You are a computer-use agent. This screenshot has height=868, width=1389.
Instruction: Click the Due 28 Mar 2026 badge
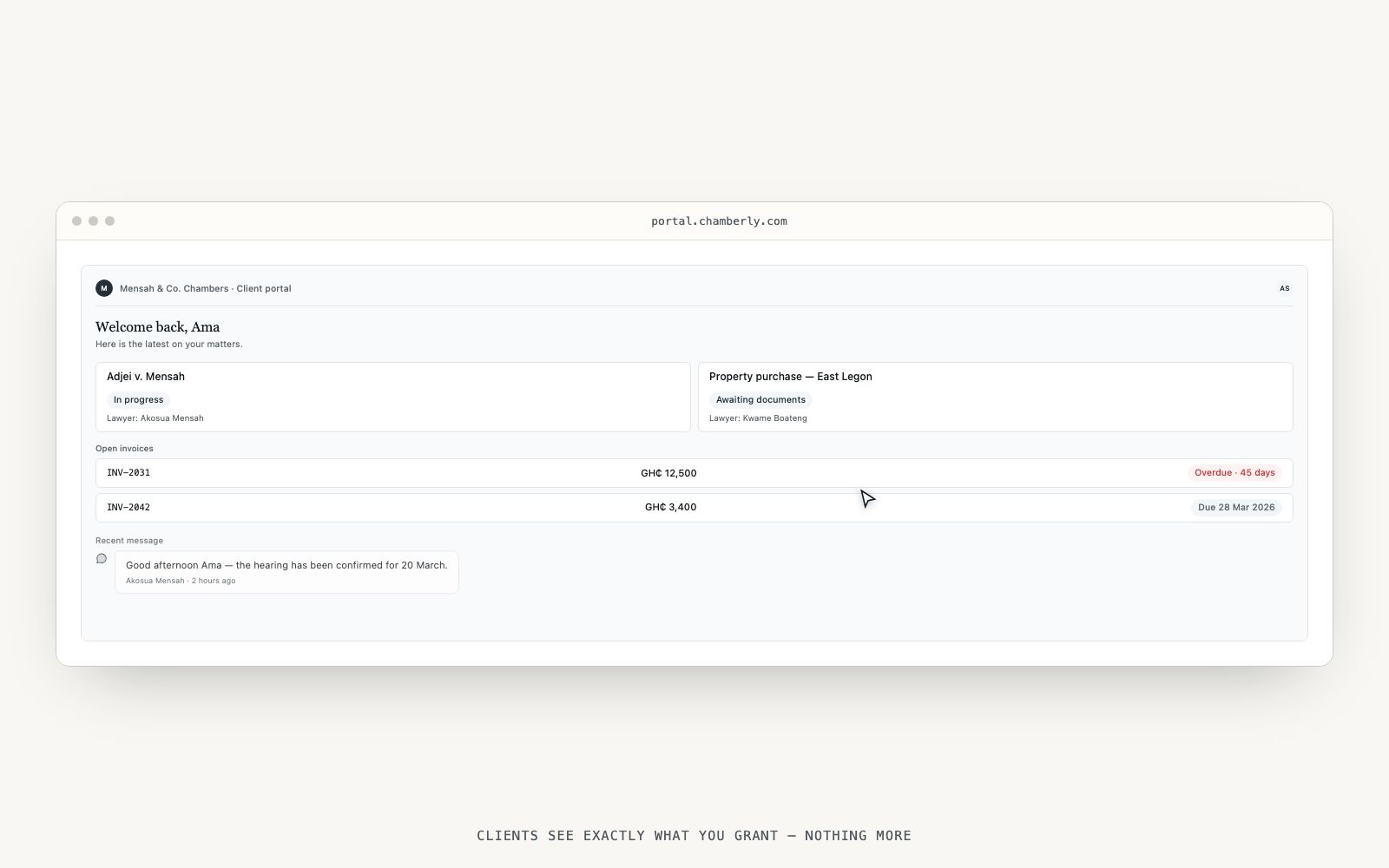coord(1236,507)
